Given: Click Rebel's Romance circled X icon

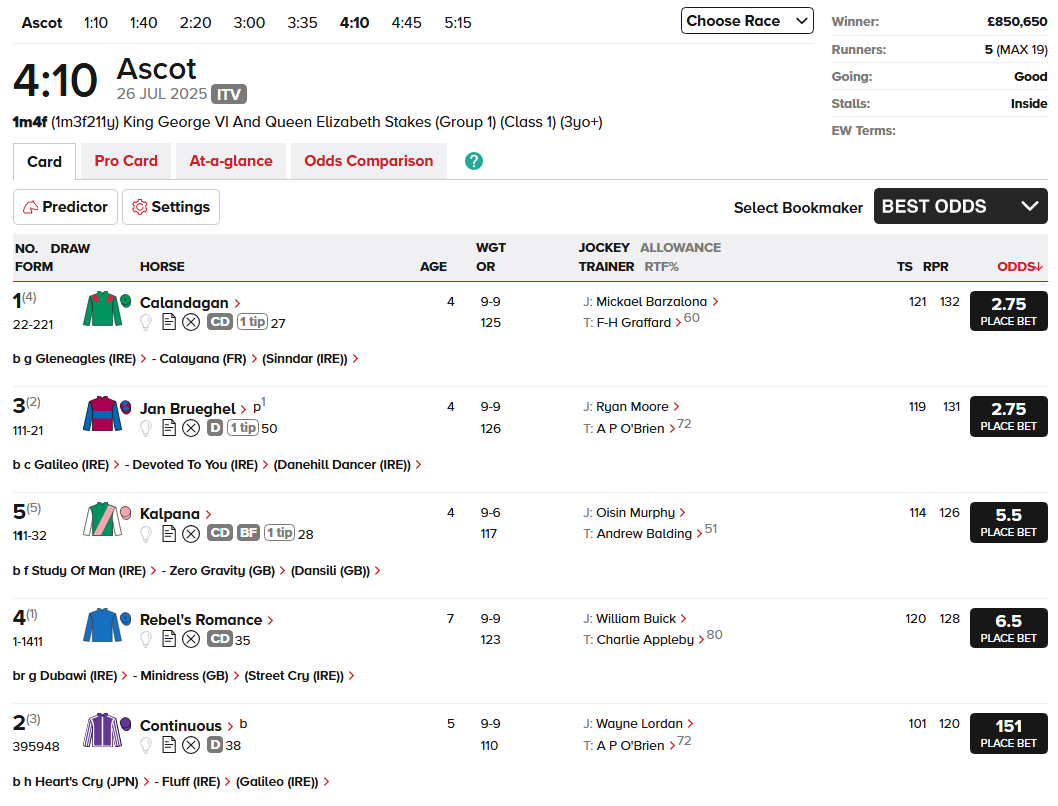Looking at the screenshot, I should pos(192,639).
